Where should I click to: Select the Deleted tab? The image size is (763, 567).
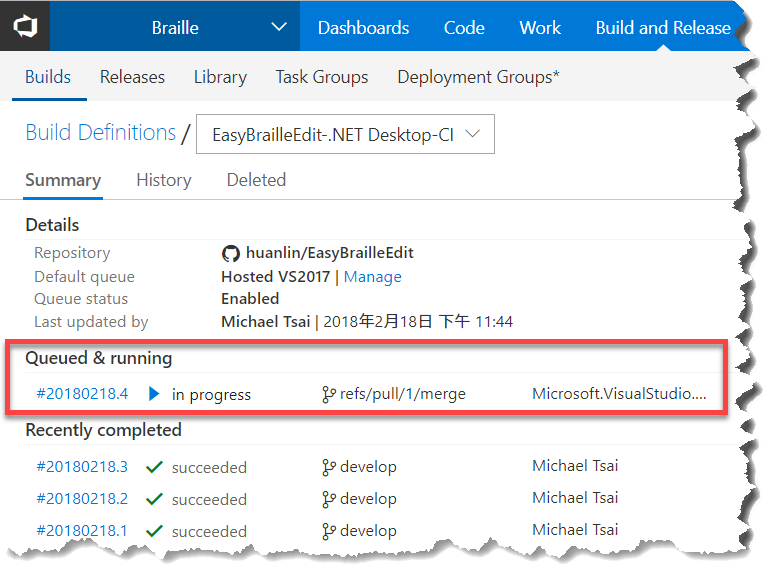point(256,180)
